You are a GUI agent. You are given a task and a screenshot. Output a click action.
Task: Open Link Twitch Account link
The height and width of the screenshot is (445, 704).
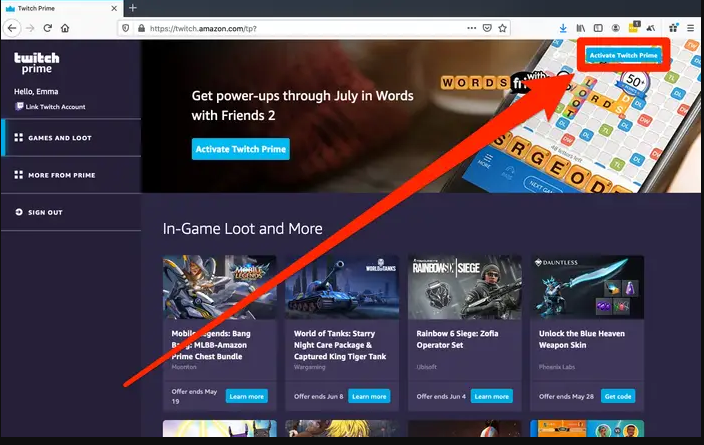pos(55,107)
